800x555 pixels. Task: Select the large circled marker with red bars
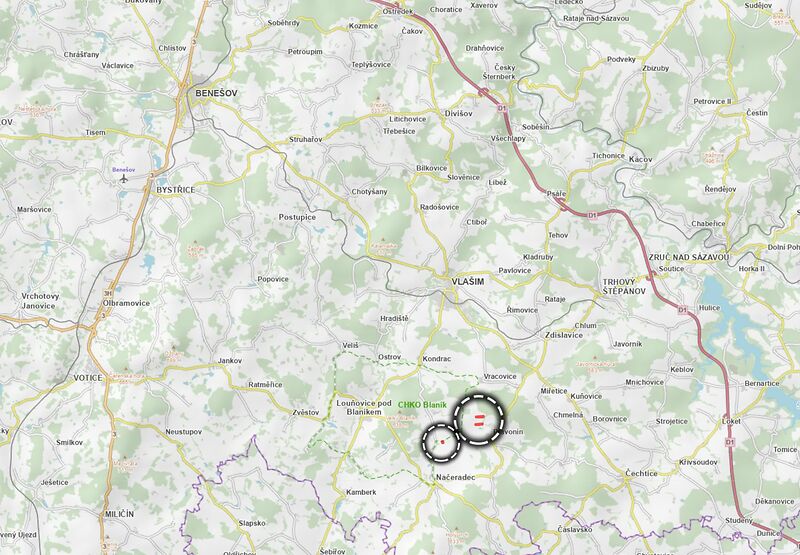pos(479,420)
